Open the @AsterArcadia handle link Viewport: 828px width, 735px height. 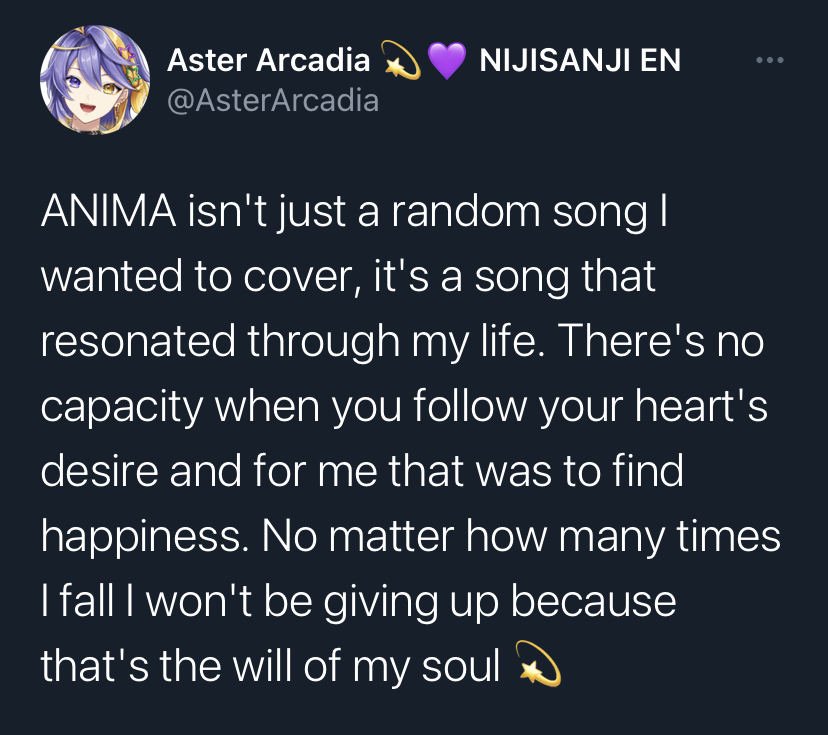pos(273,100)
